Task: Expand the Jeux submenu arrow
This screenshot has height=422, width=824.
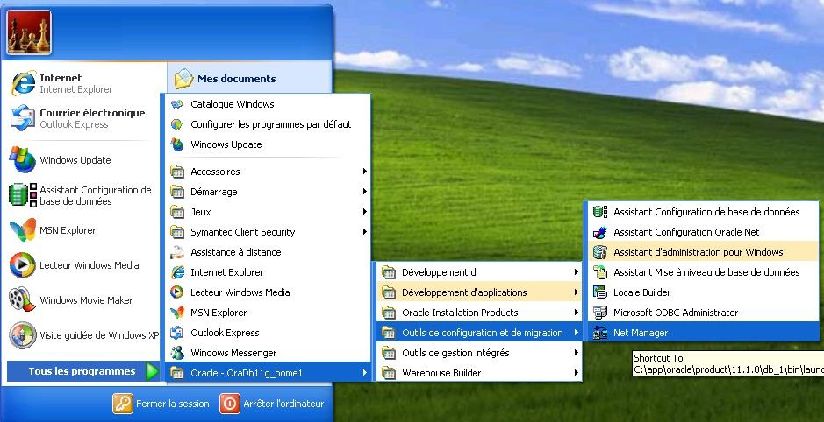Action: (x=364, y=212)
